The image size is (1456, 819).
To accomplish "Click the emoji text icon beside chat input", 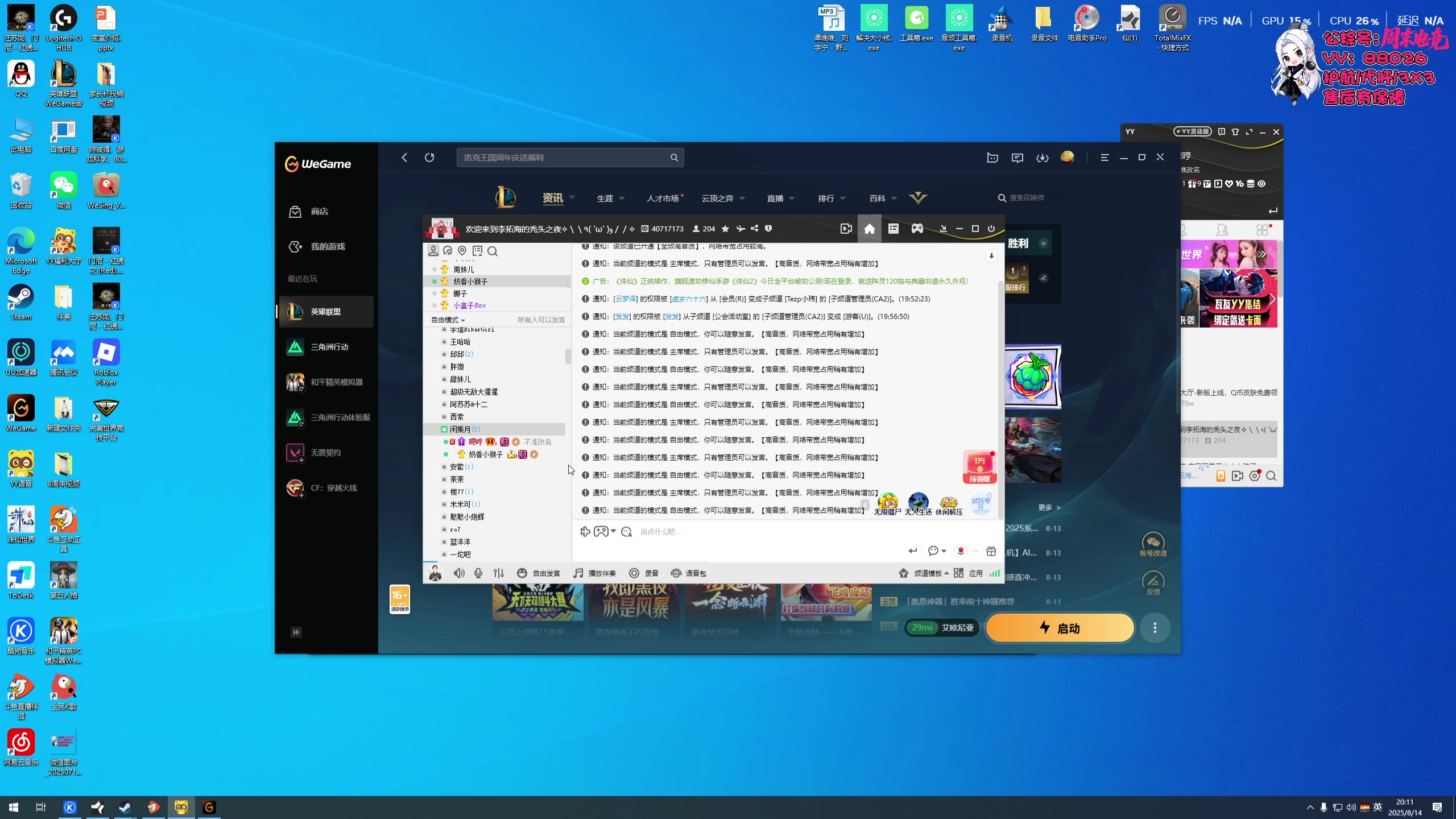I will (627, 531).
